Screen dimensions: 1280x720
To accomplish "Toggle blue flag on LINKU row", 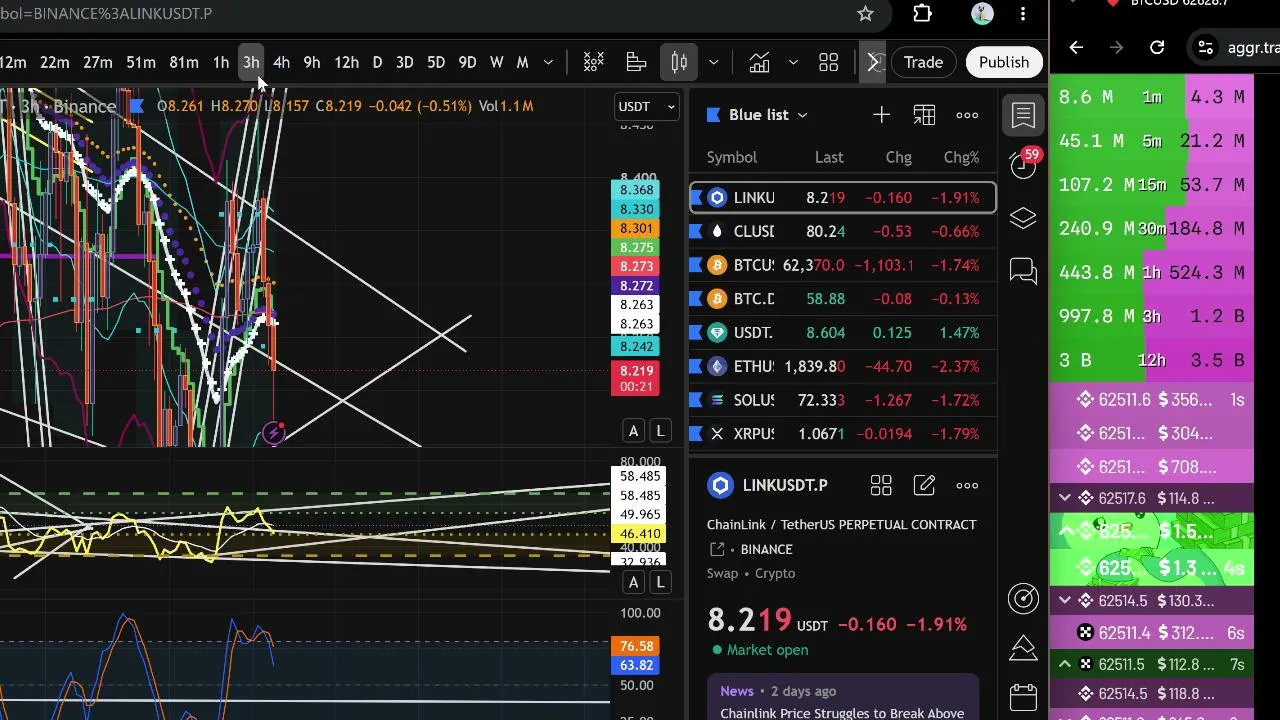I will [x=697, y=198].
